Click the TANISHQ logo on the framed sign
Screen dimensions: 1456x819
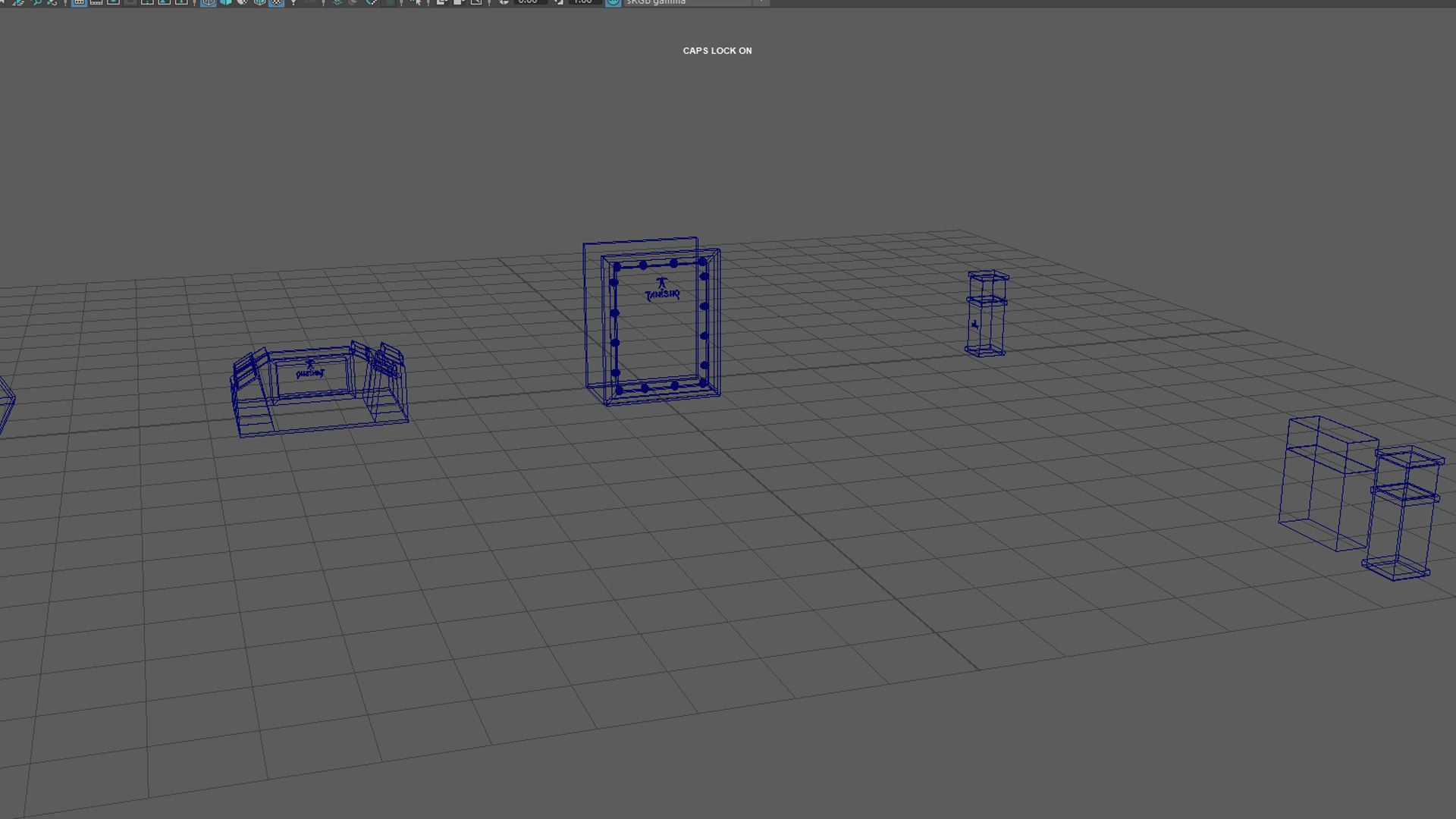pyautogui.click(x=662, y=288)
